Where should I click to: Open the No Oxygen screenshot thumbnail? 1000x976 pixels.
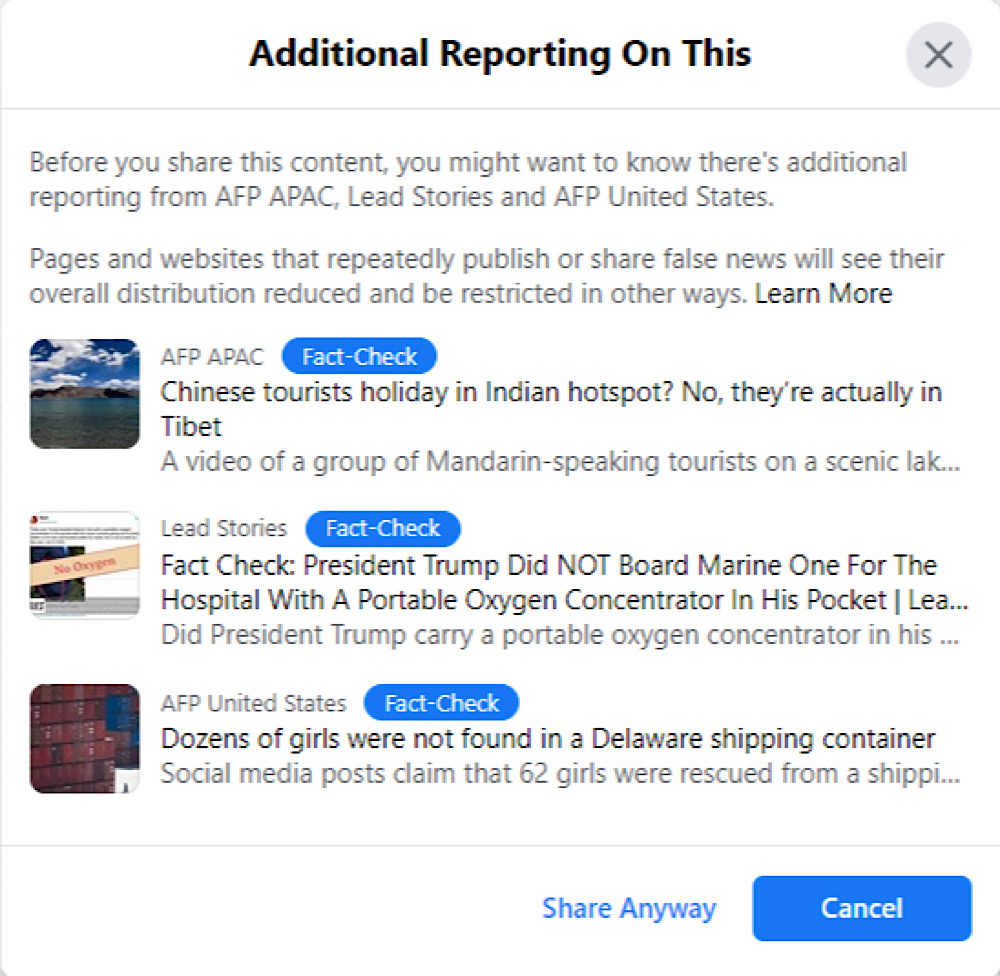pyautogui.click(x=84, y=565)
